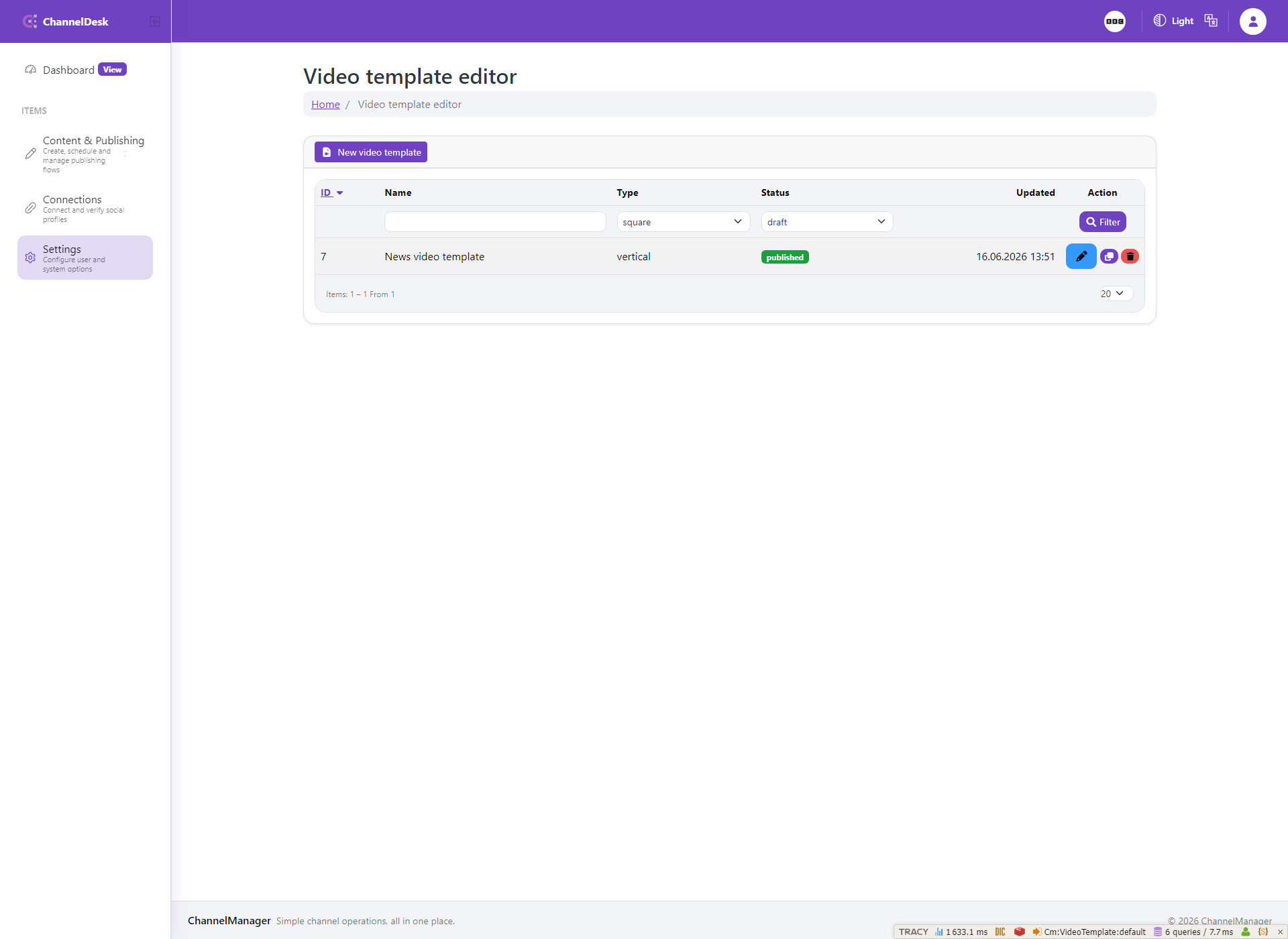Open Connections sidebar item
This screenshot has height=939, width=1288.
pyautogui.click(x=85, y=209)
